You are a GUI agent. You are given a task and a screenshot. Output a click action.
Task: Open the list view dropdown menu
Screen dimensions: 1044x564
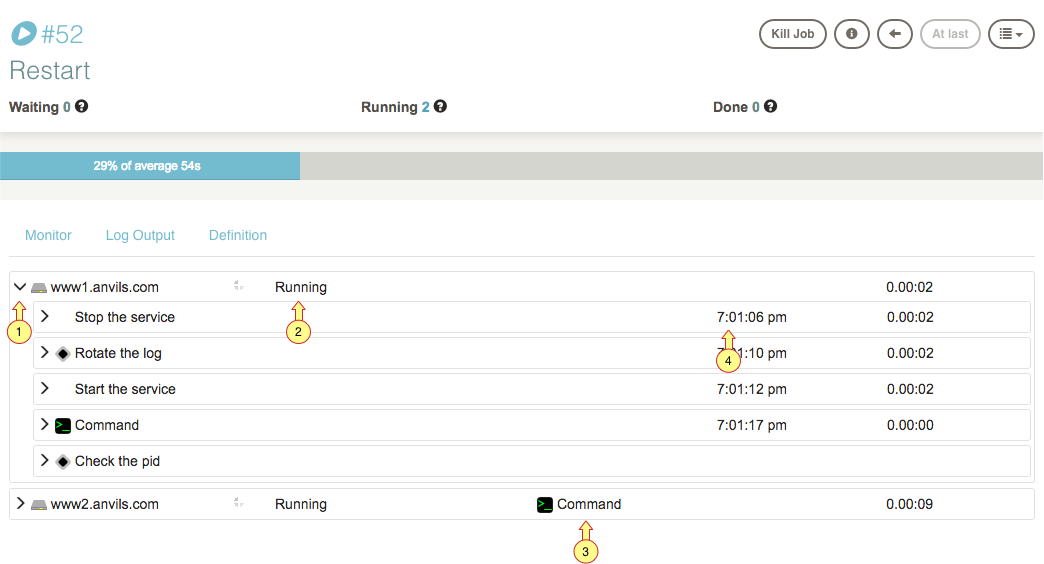[1011, 34]
